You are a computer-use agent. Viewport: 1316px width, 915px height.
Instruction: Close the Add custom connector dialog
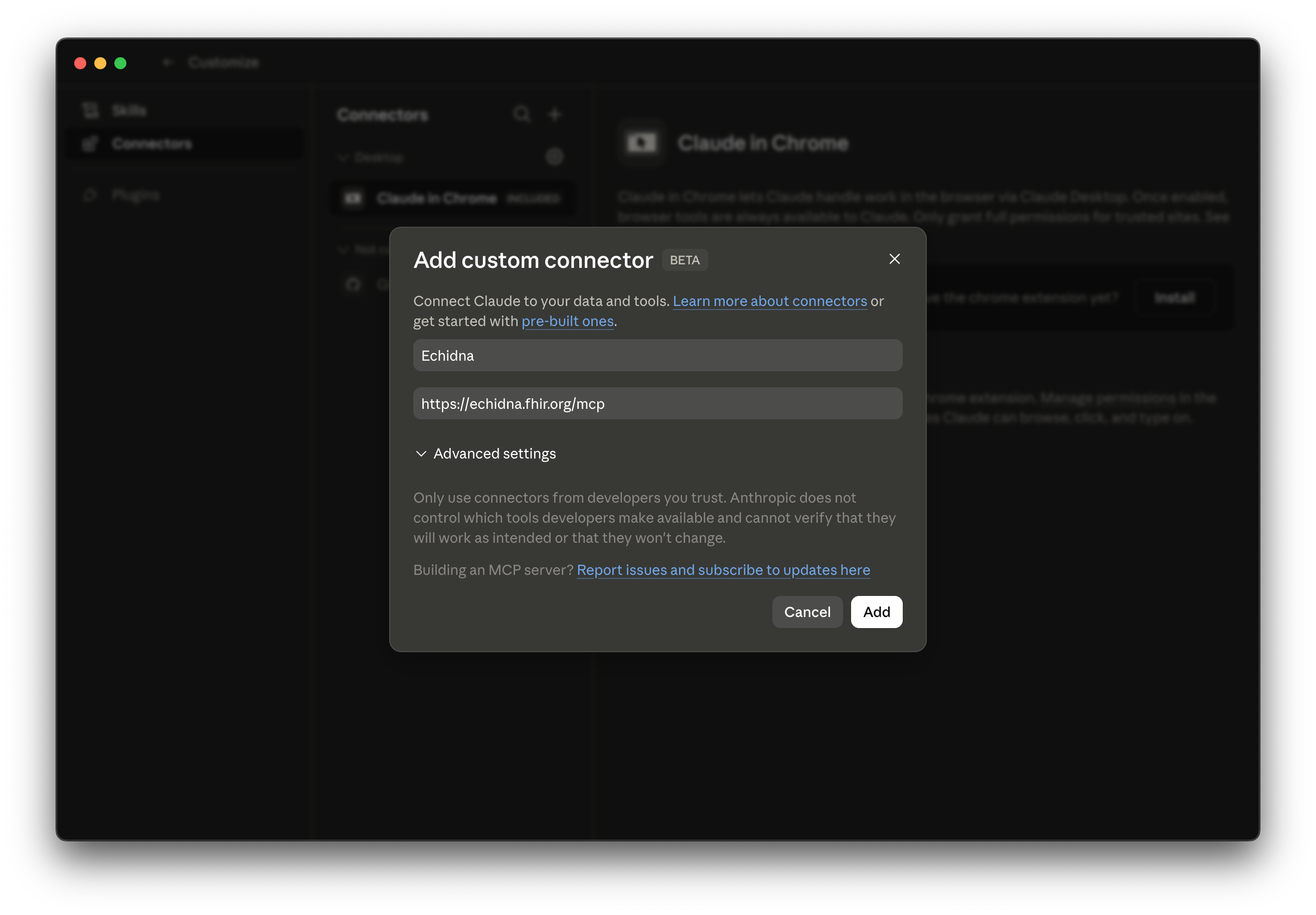click(894, 259)
